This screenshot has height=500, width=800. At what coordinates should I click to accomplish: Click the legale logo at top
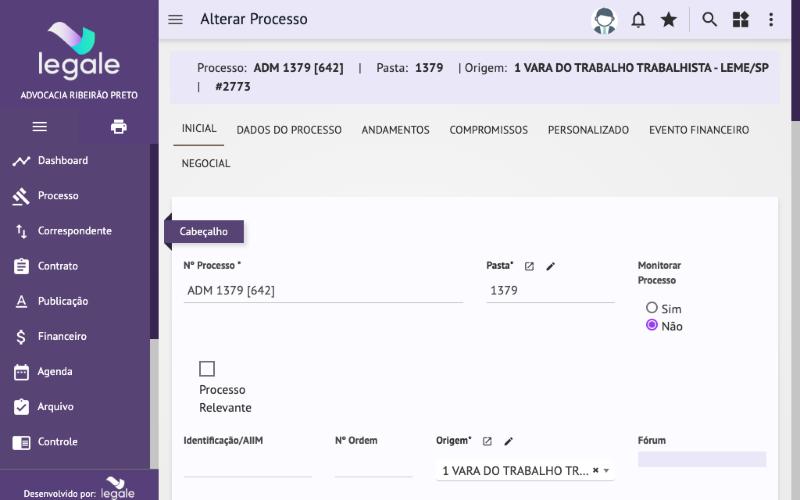click(79, 51)
